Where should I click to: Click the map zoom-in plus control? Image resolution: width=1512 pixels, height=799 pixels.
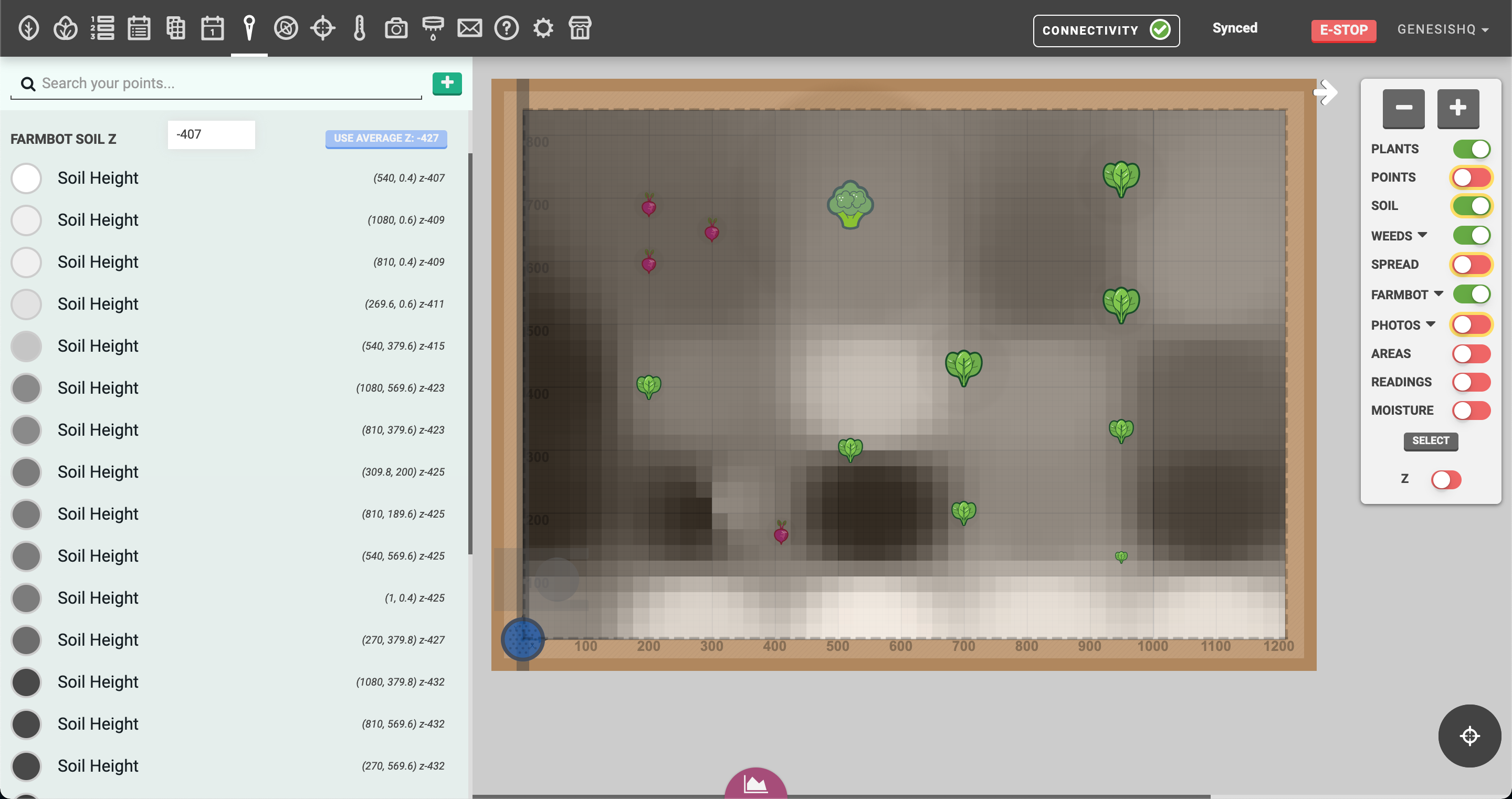point(1458,109)
